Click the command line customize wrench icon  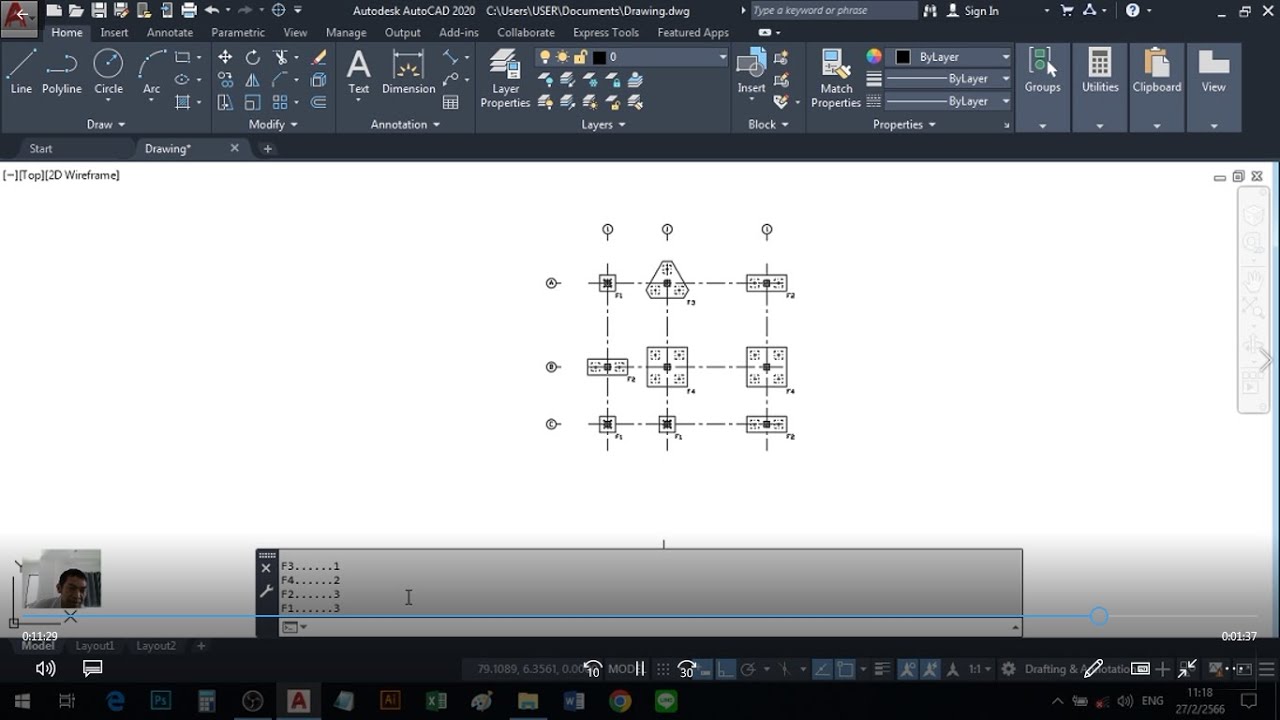pyautogui.click(x=266, y=592)
